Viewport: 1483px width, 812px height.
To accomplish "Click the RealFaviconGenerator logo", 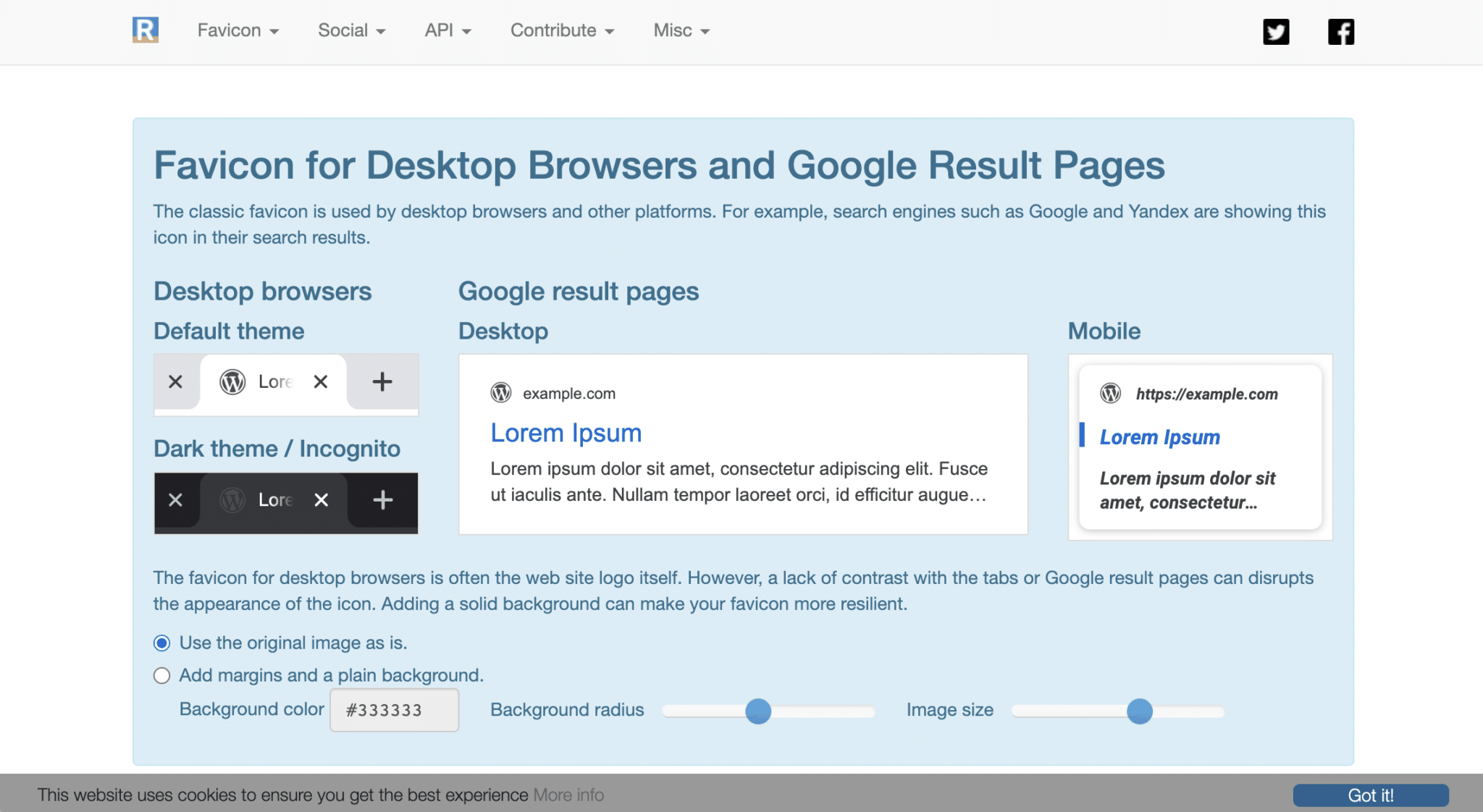I will 146,30.
